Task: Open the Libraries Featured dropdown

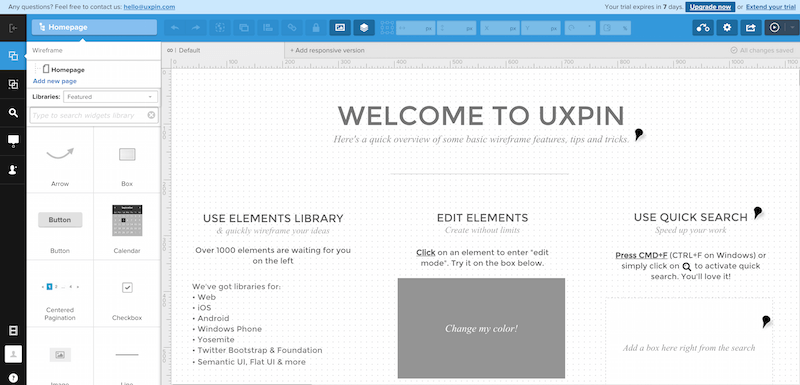Action: (110, 96)
